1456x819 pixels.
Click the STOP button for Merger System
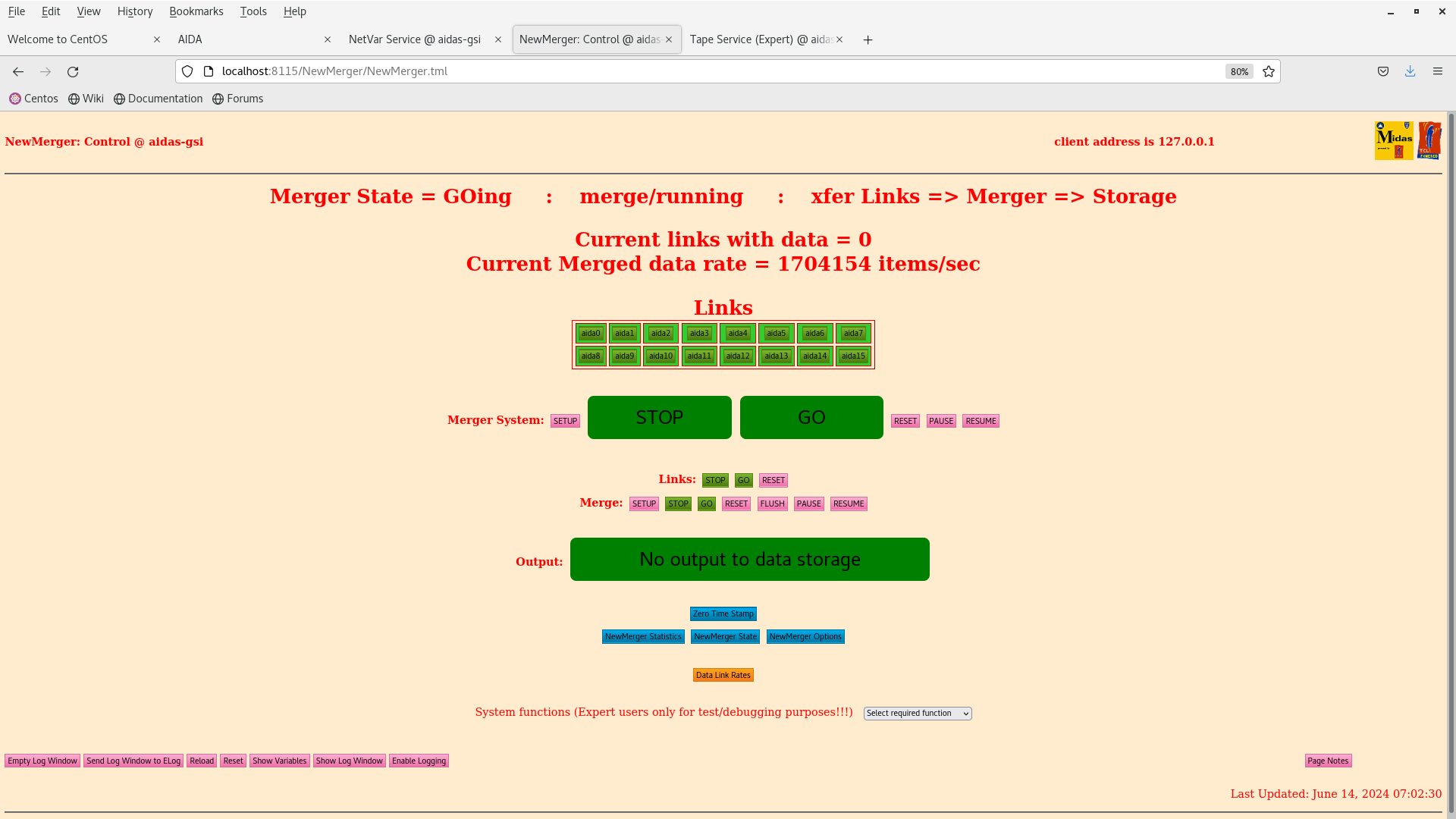tap(659, 417)
